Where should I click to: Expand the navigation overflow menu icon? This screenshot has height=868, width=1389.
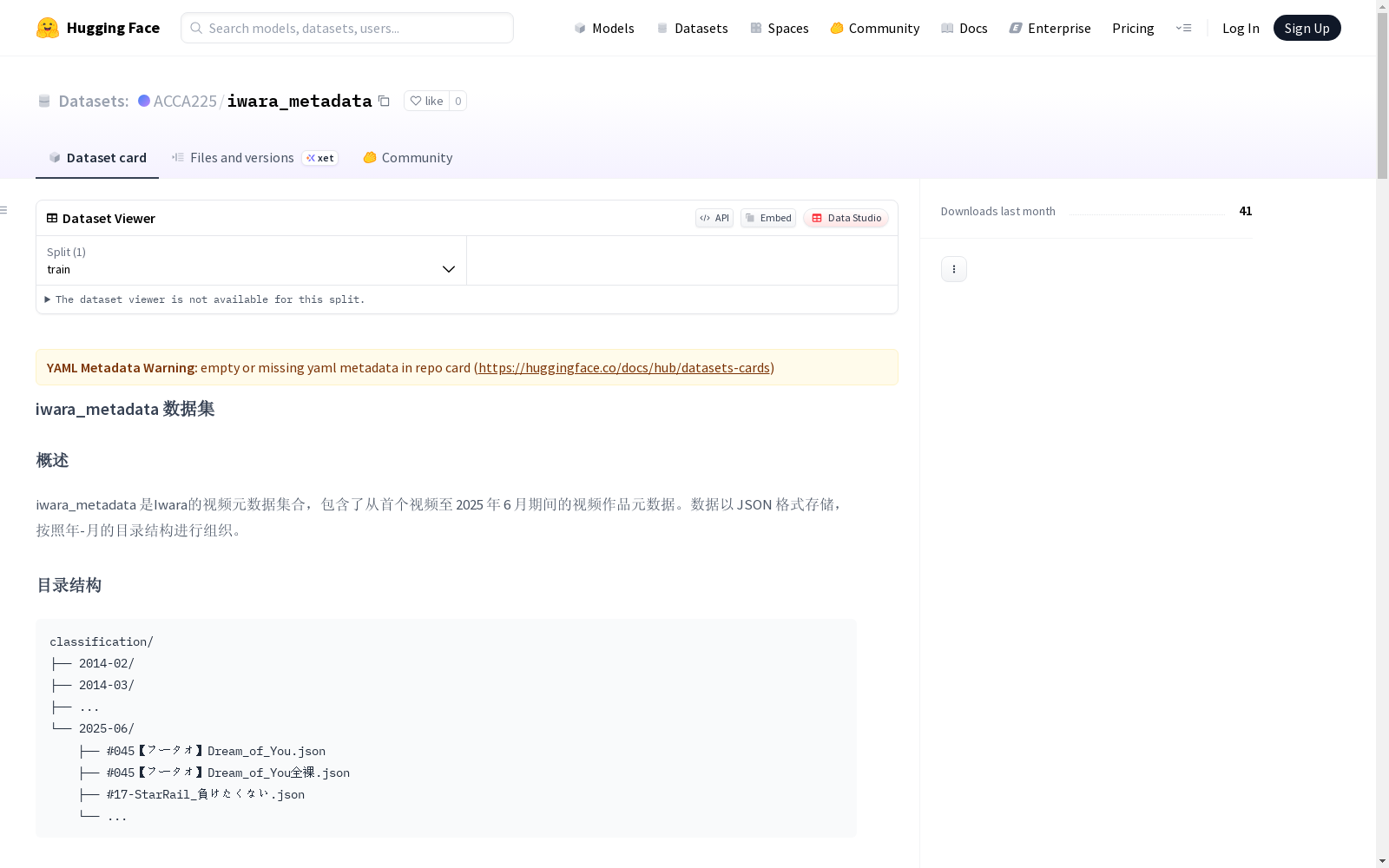coord(1183,28)
